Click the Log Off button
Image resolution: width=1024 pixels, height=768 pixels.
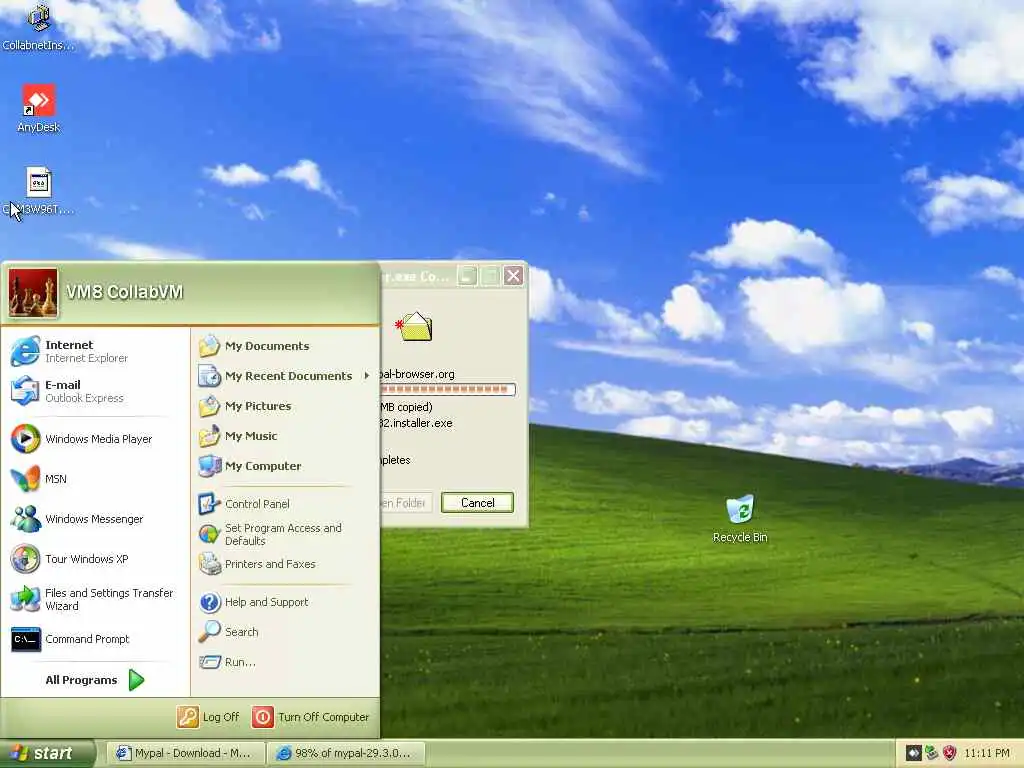tap(208, 717)
